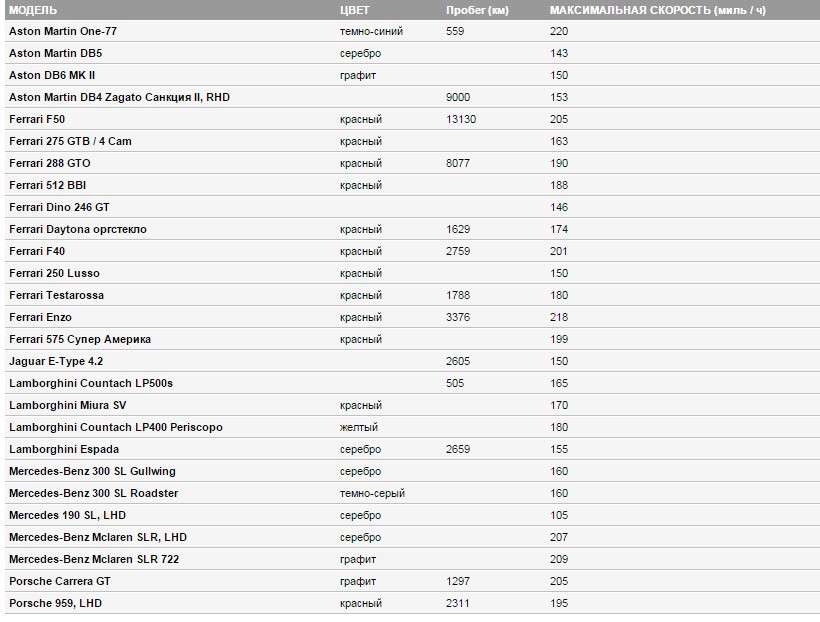
Task: Select the 'Mercedes-Benz Mclaren SLR, LHD' name
Action: point(98,537)
